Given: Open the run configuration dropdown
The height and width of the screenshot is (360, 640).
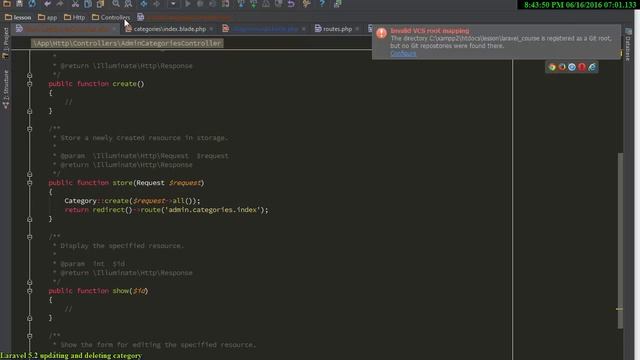Looking at the screenshot, I should coord(173,4).
